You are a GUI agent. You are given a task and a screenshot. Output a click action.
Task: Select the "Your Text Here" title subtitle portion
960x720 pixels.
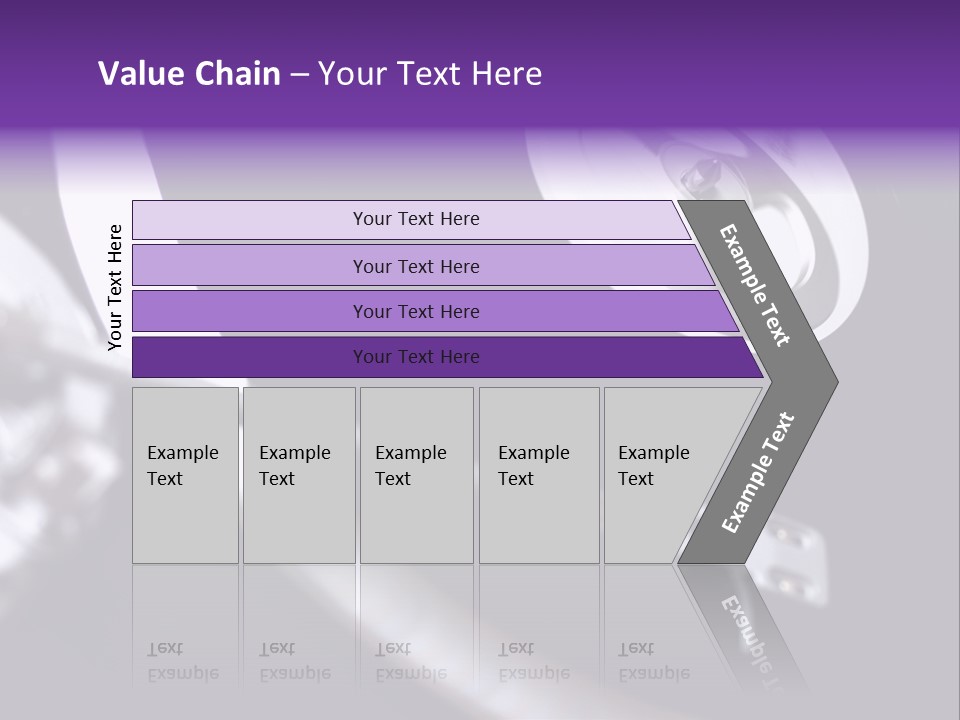pyautogui.click(x=429, y=74)
